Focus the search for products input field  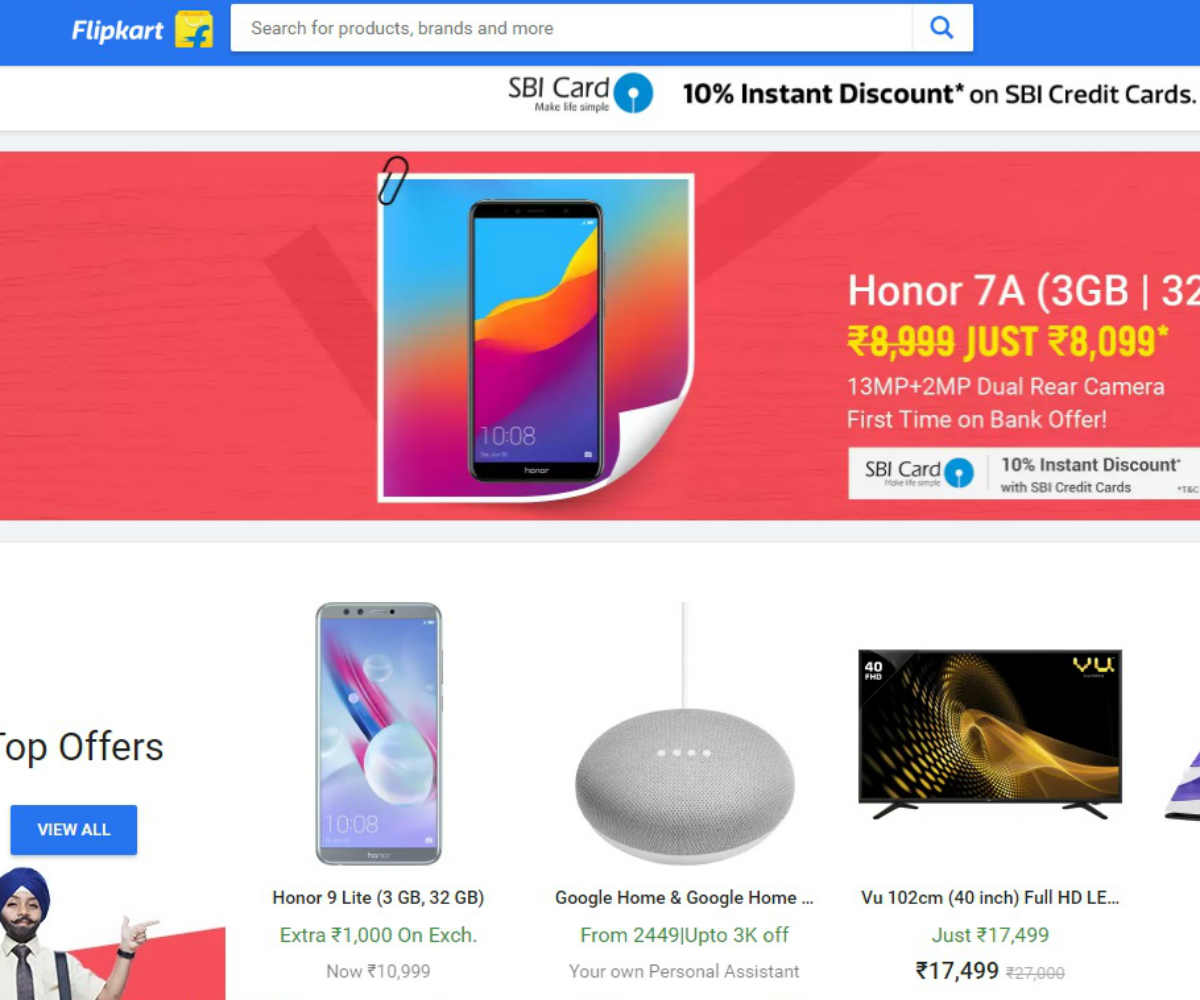pyautogui.click(x=571, y=28)
